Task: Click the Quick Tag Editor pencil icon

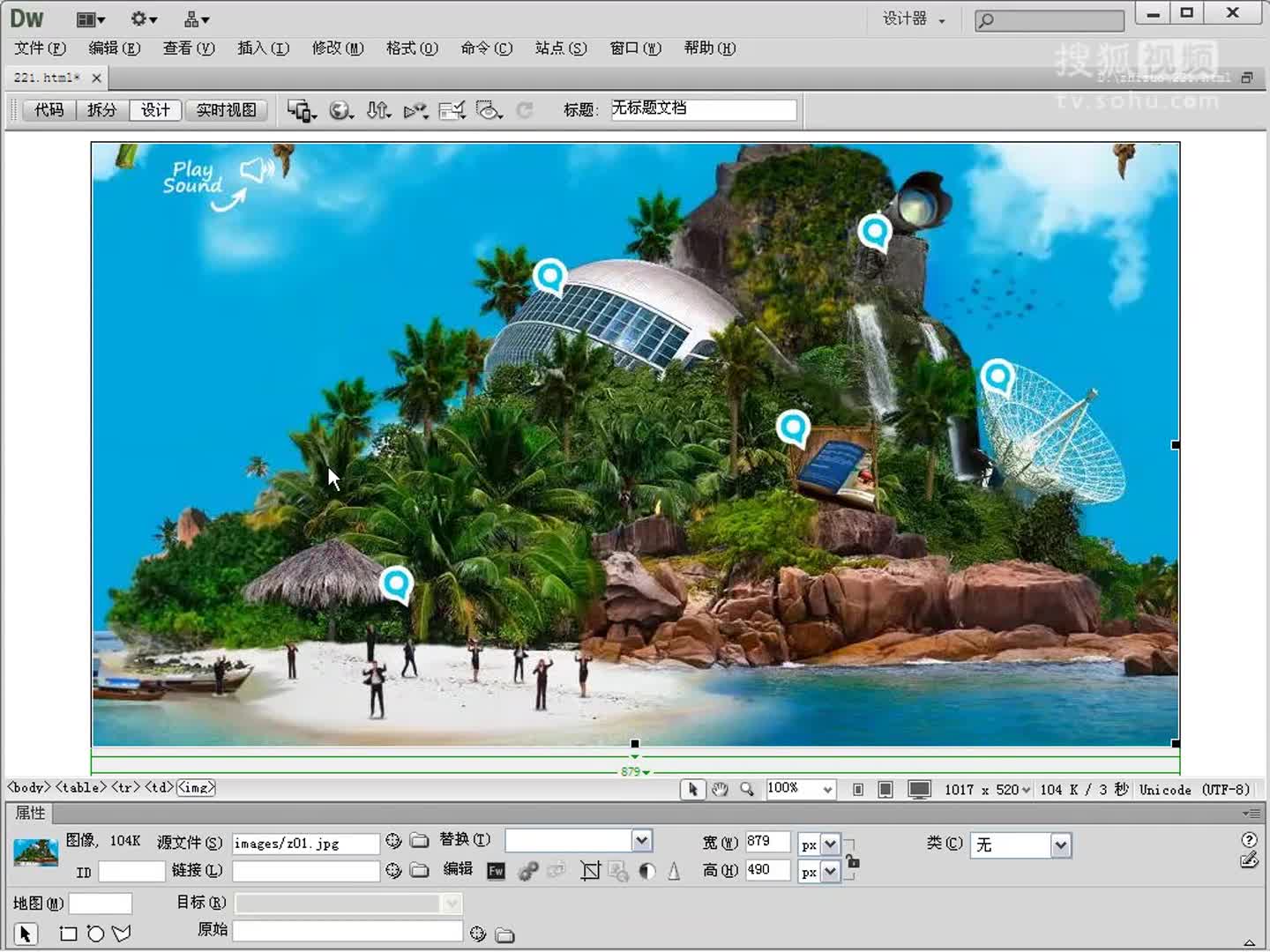Action: 1249,860
